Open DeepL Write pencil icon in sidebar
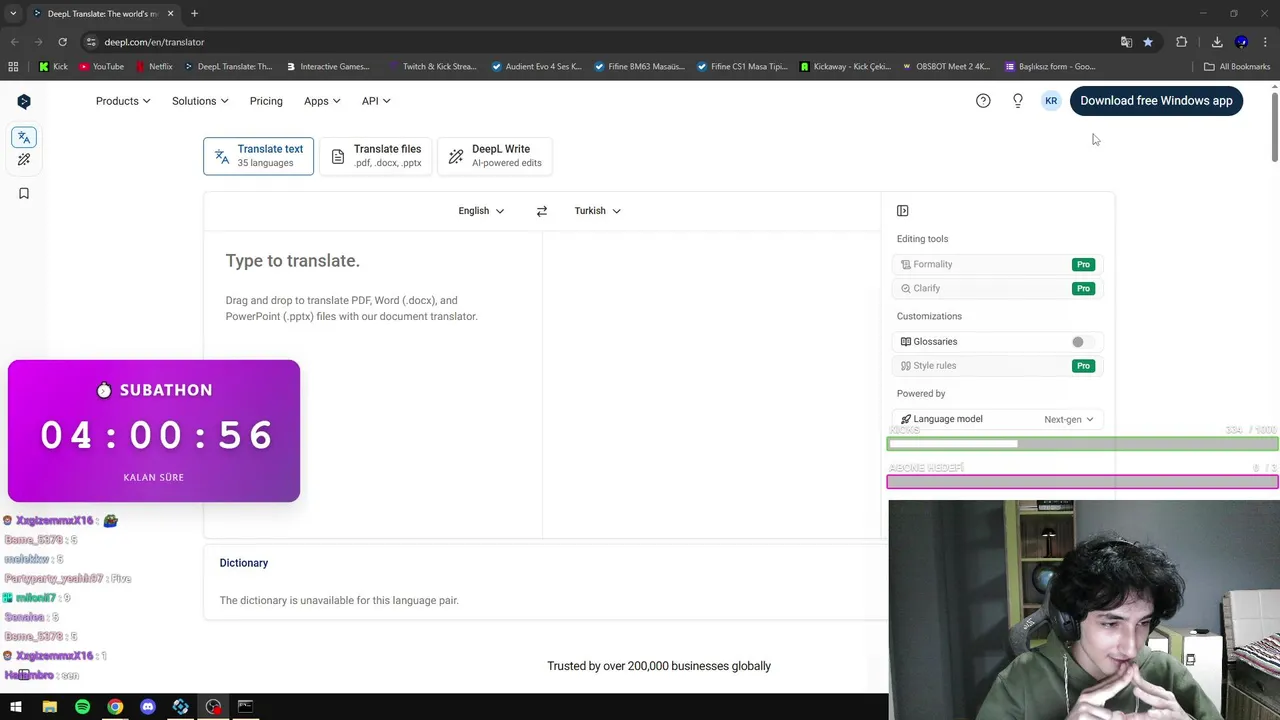1280x720 pixels. [24, 160]
